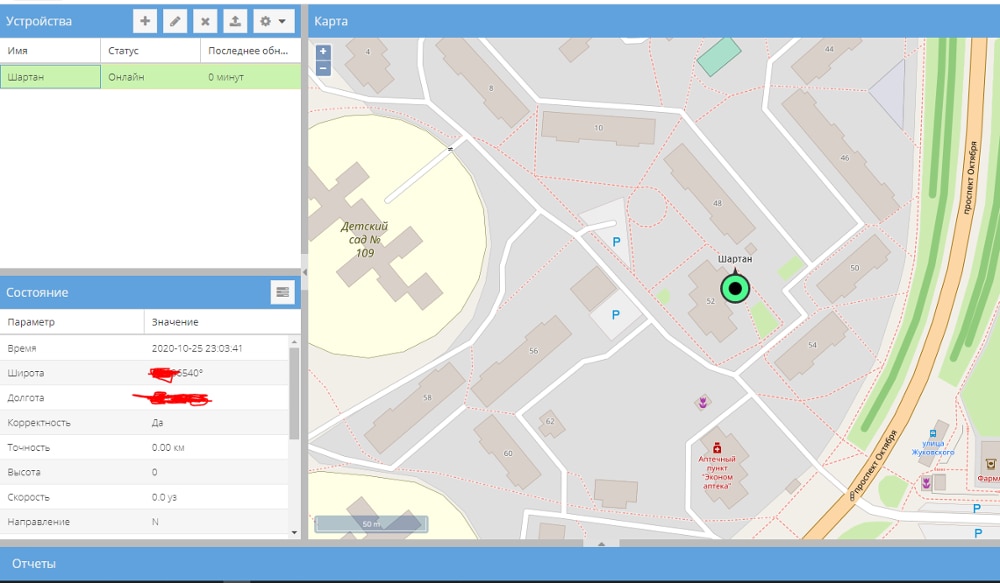
Task: Click the remove device X icon
Action: pyautogui.click(x=205, y=21)
